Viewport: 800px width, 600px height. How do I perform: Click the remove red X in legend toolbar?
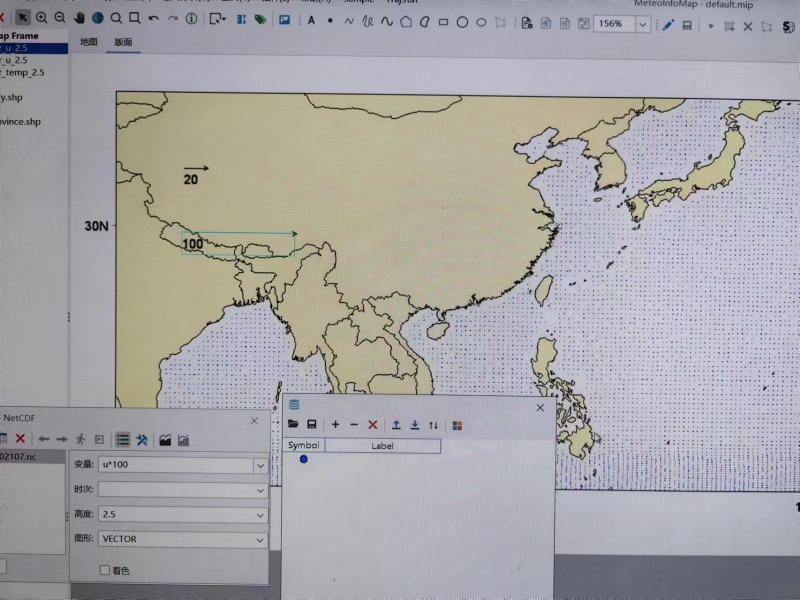click(373, 425)
